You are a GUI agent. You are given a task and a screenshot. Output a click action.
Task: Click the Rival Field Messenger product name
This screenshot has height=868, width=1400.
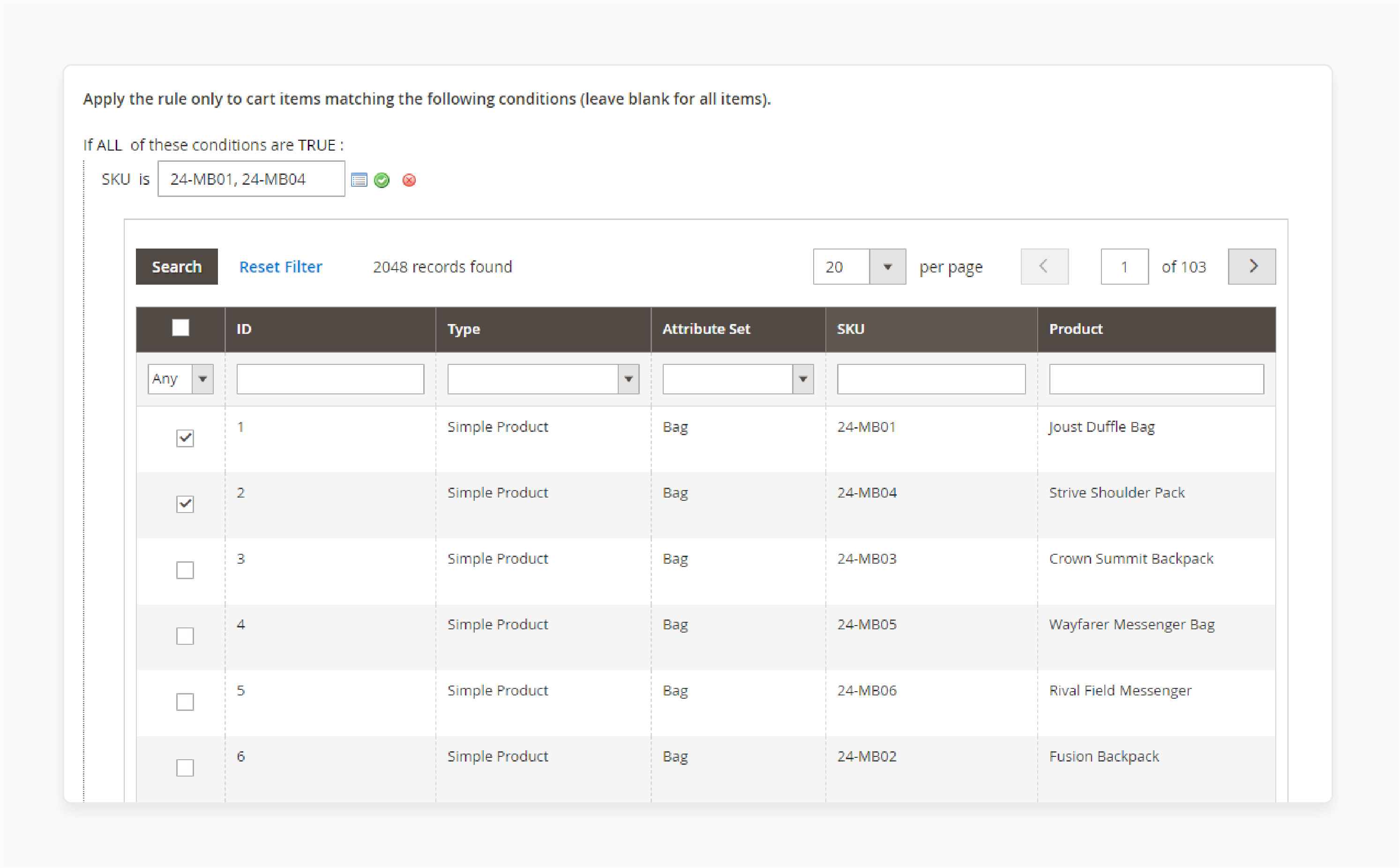tap(1120, 691)
